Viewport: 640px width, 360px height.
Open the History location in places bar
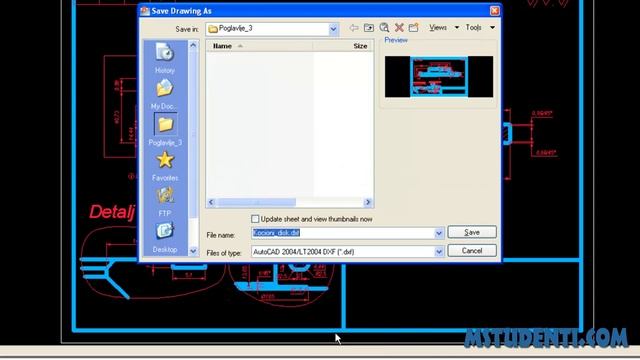pyautogui.click(x=165, y=58)
